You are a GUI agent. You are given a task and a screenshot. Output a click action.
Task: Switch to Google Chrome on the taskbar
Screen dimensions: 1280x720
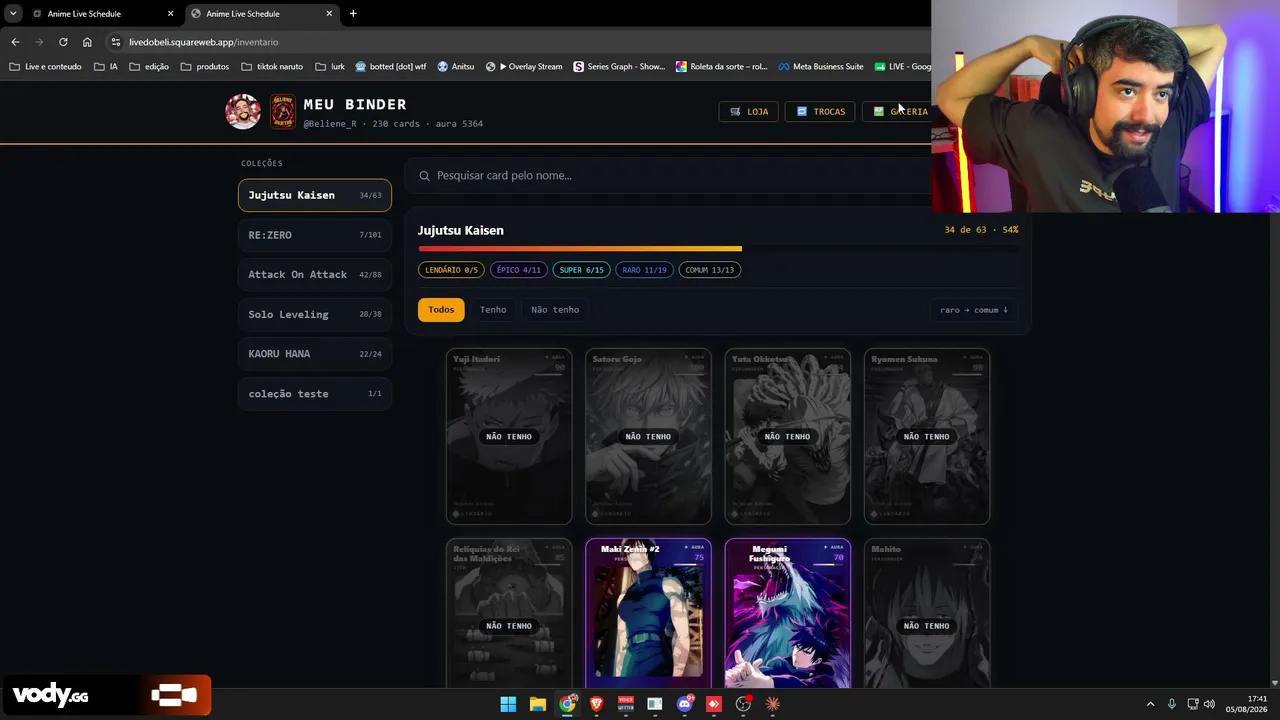tap(567, 704)
